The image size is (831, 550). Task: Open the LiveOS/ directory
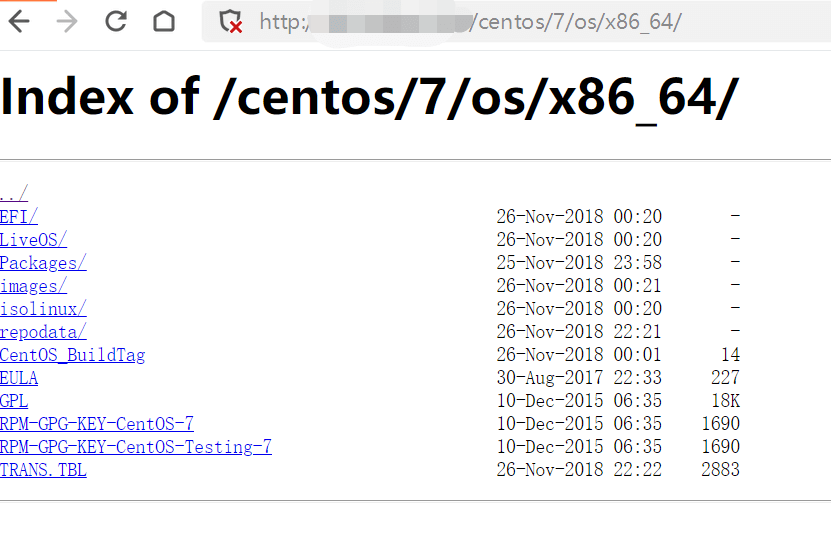click(33, 240)
